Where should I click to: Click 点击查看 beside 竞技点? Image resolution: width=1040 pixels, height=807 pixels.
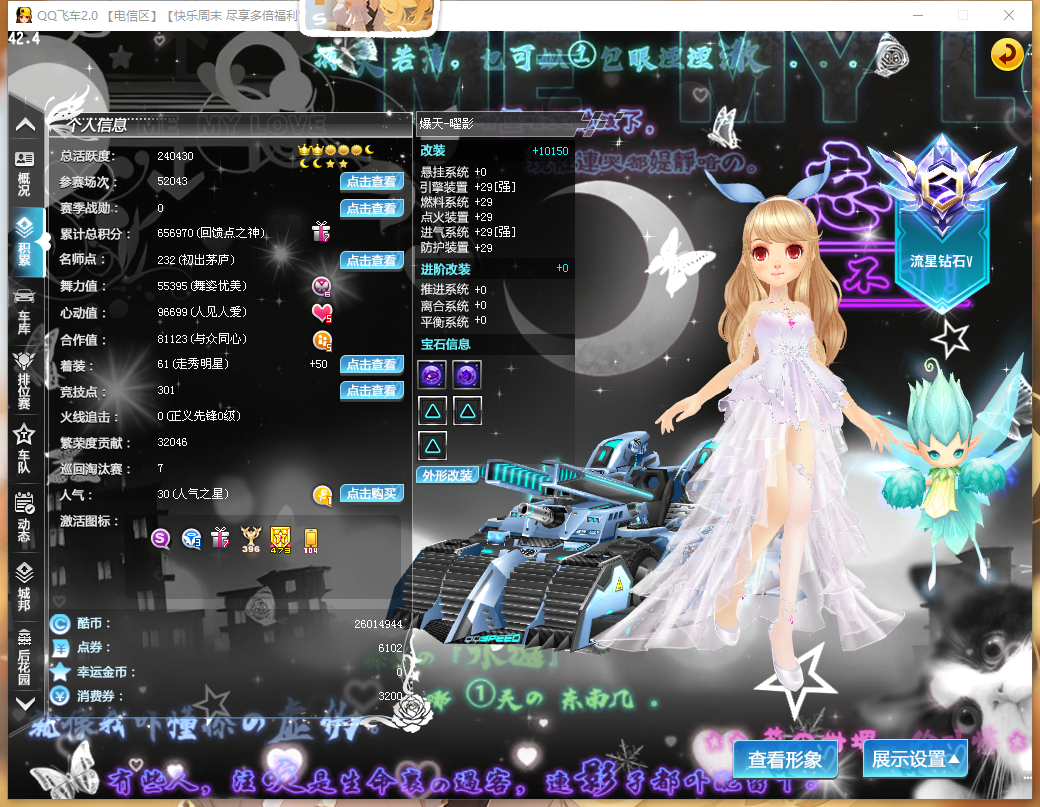coord(371,391)
